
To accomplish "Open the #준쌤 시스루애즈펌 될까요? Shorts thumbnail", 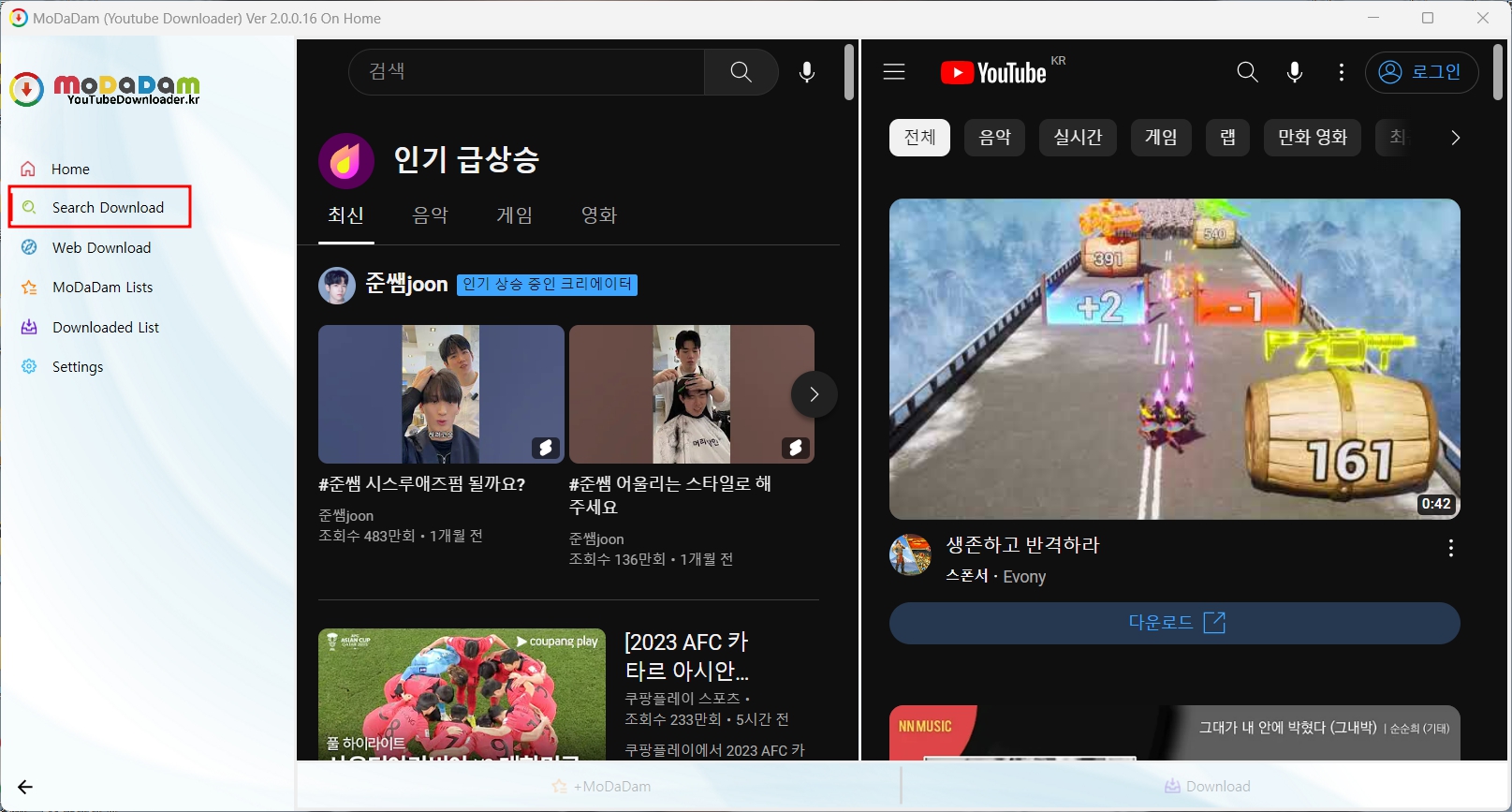I will (x=441, y=394).
